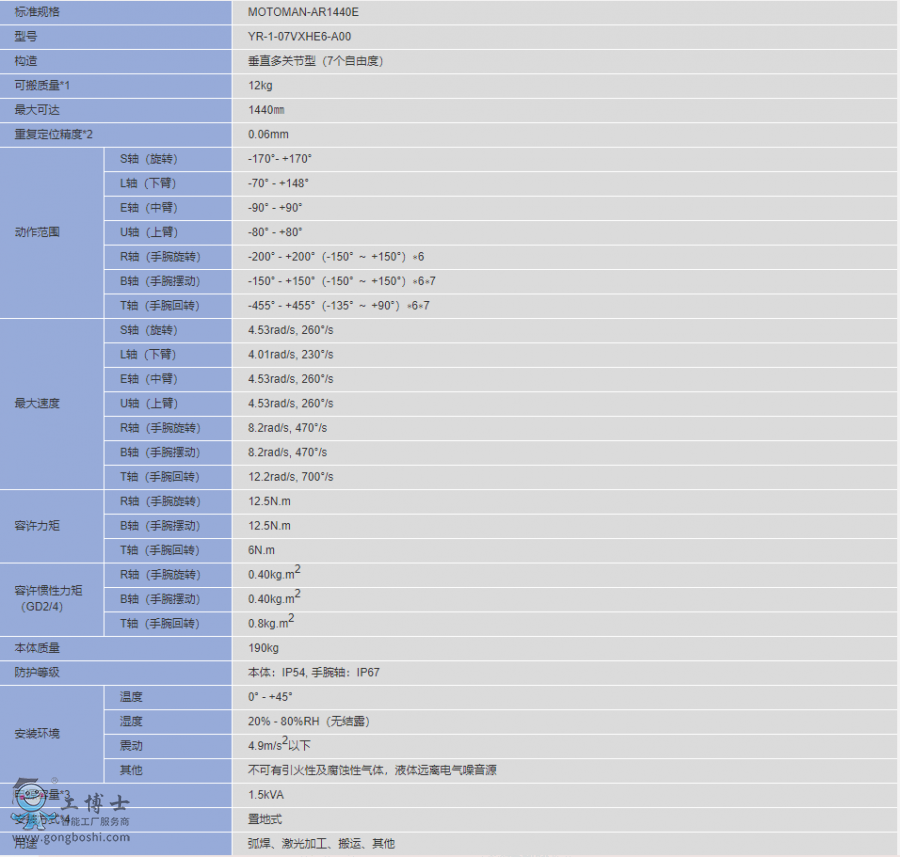Select the 4.9m/s²以下 vibration value
The width and height of the screenshot is (900, 857).
click(279, 744)
